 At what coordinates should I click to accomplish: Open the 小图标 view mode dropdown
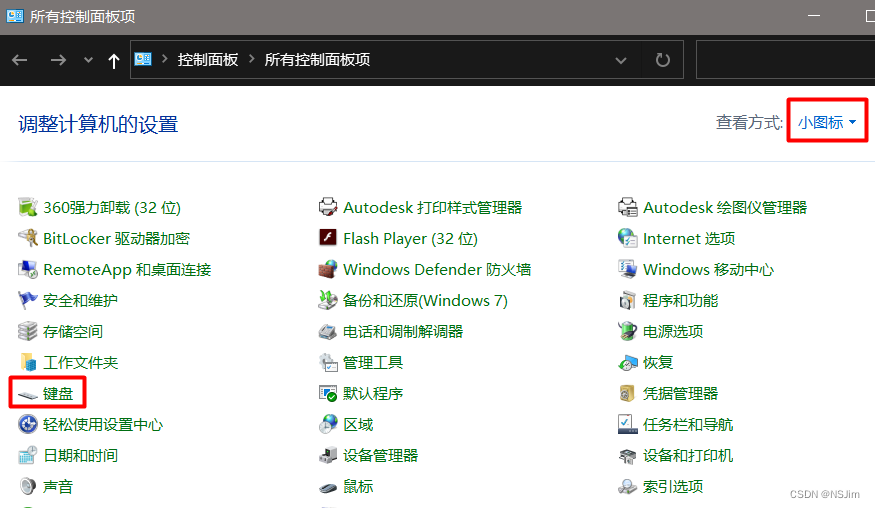point(827,122)
